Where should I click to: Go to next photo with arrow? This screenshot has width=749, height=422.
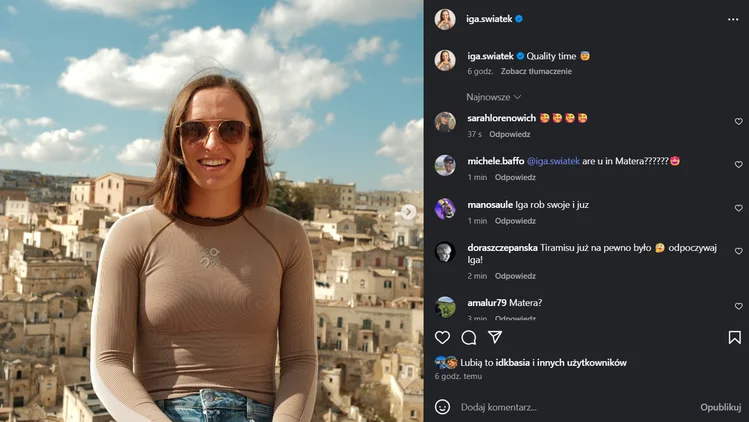408,212
